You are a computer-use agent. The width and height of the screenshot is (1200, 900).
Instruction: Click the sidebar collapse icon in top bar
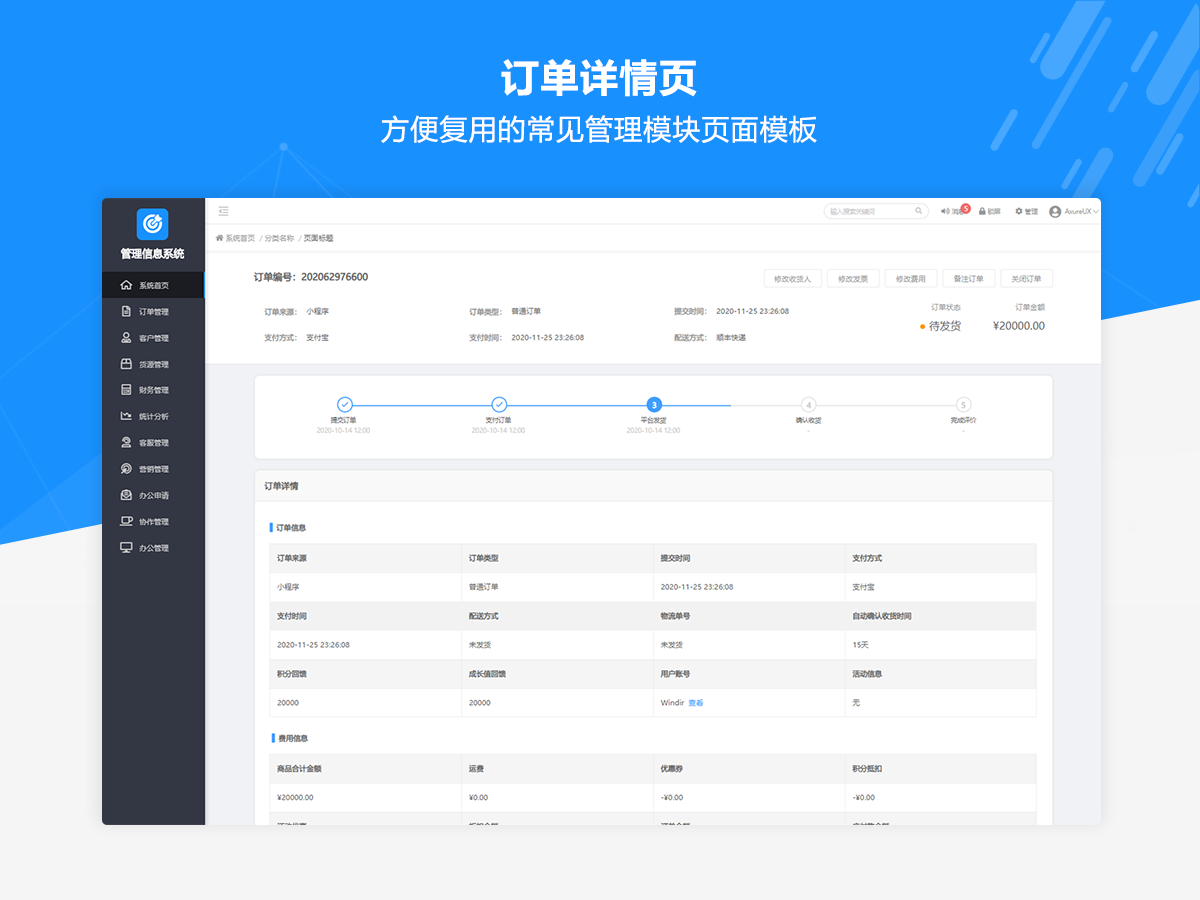224,211
